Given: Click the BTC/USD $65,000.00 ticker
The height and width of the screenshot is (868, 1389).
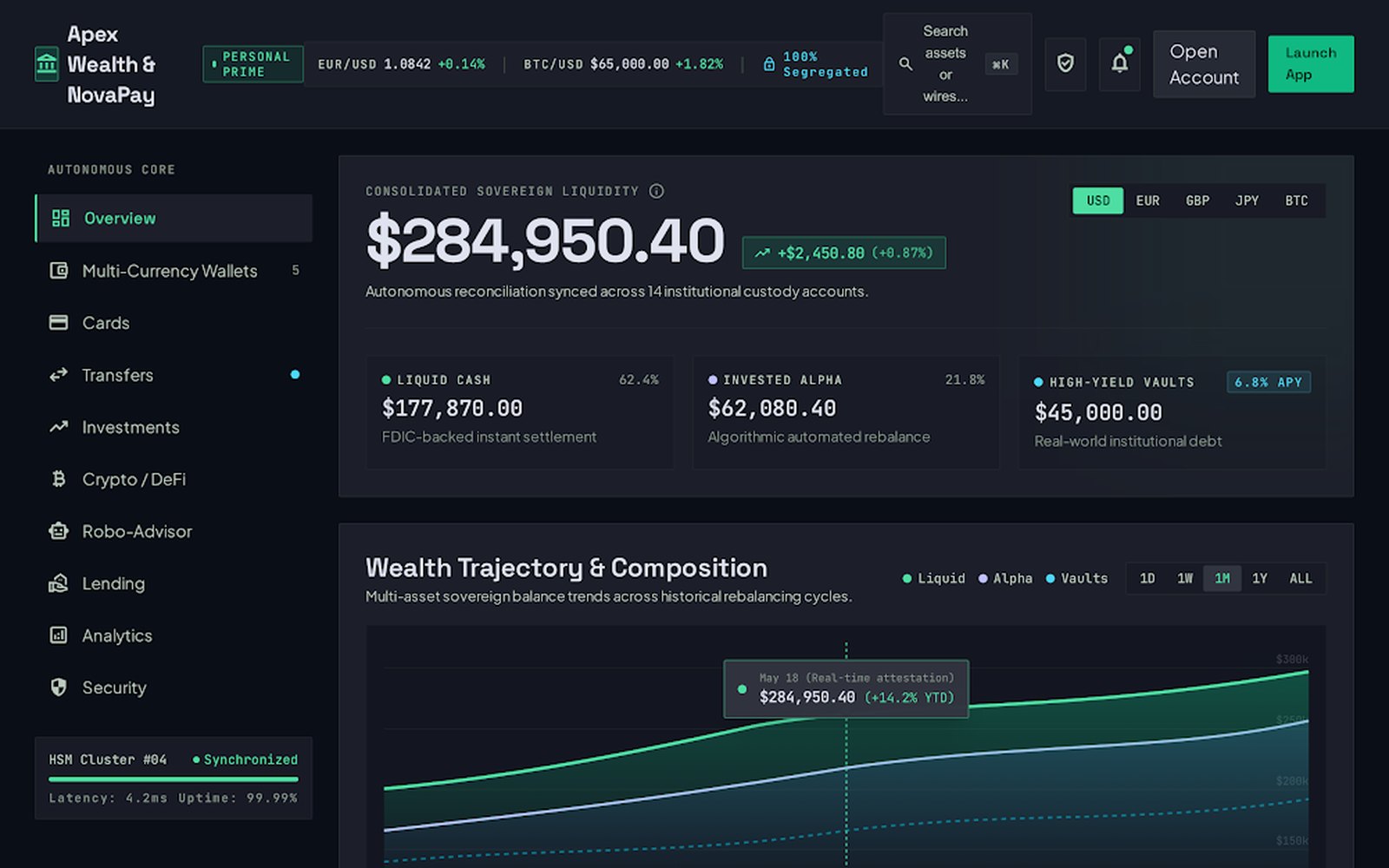Looking at the screenshot, I should (623, 64).
